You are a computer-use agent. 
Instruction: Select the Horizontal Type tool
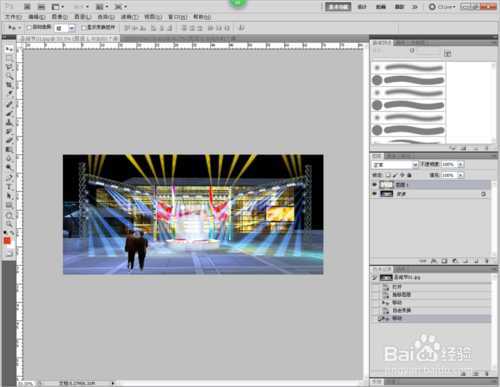point(9,187)
